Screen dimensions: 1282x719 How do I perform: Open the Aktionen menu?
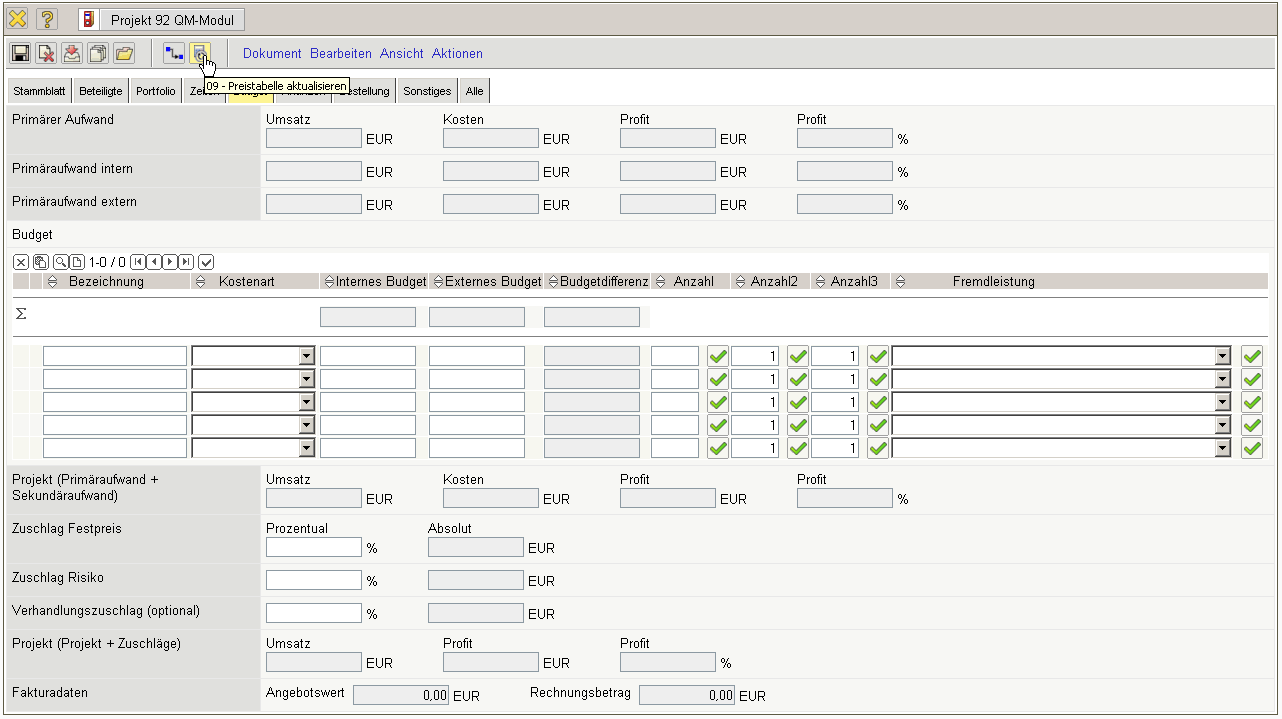click(x=457, y=53)
